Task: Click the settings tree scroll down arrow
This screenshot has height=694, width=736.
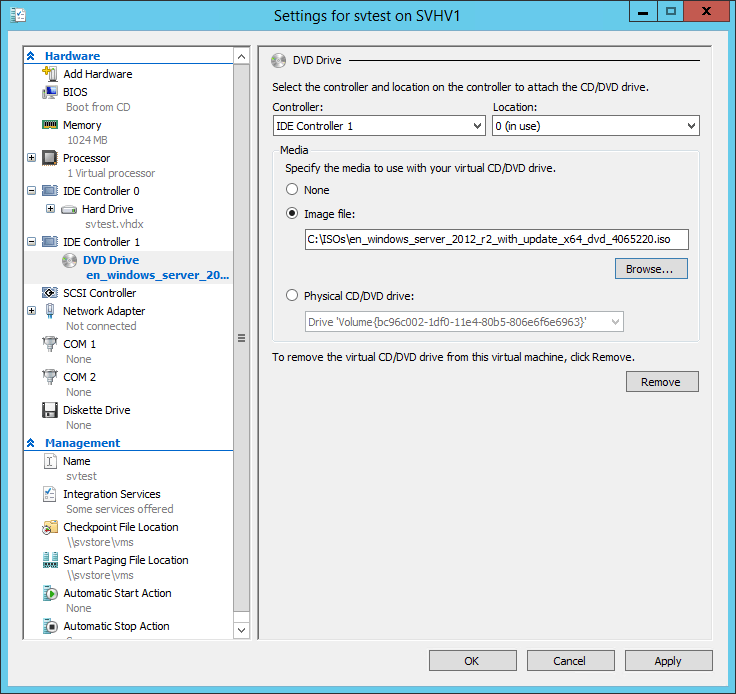Action: (x=241, y=630)
